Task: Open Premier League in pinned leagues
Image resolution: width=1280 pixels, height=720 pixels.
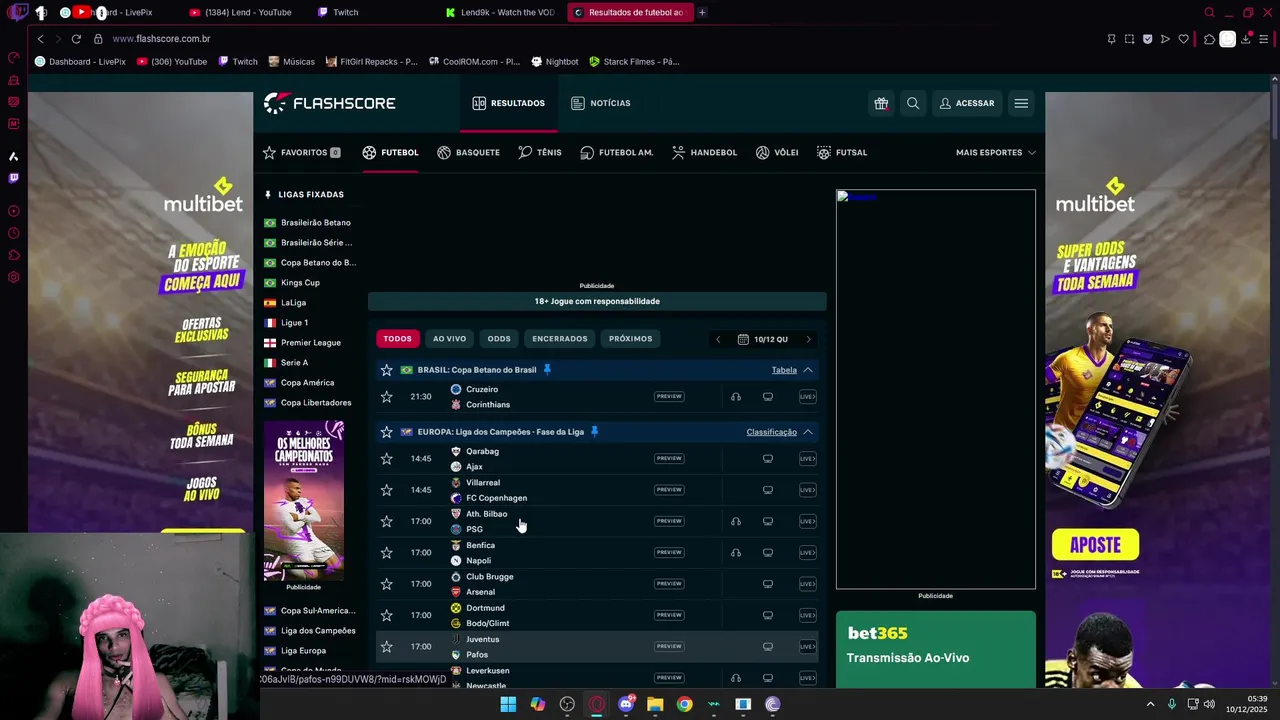Action: (310, 342)
